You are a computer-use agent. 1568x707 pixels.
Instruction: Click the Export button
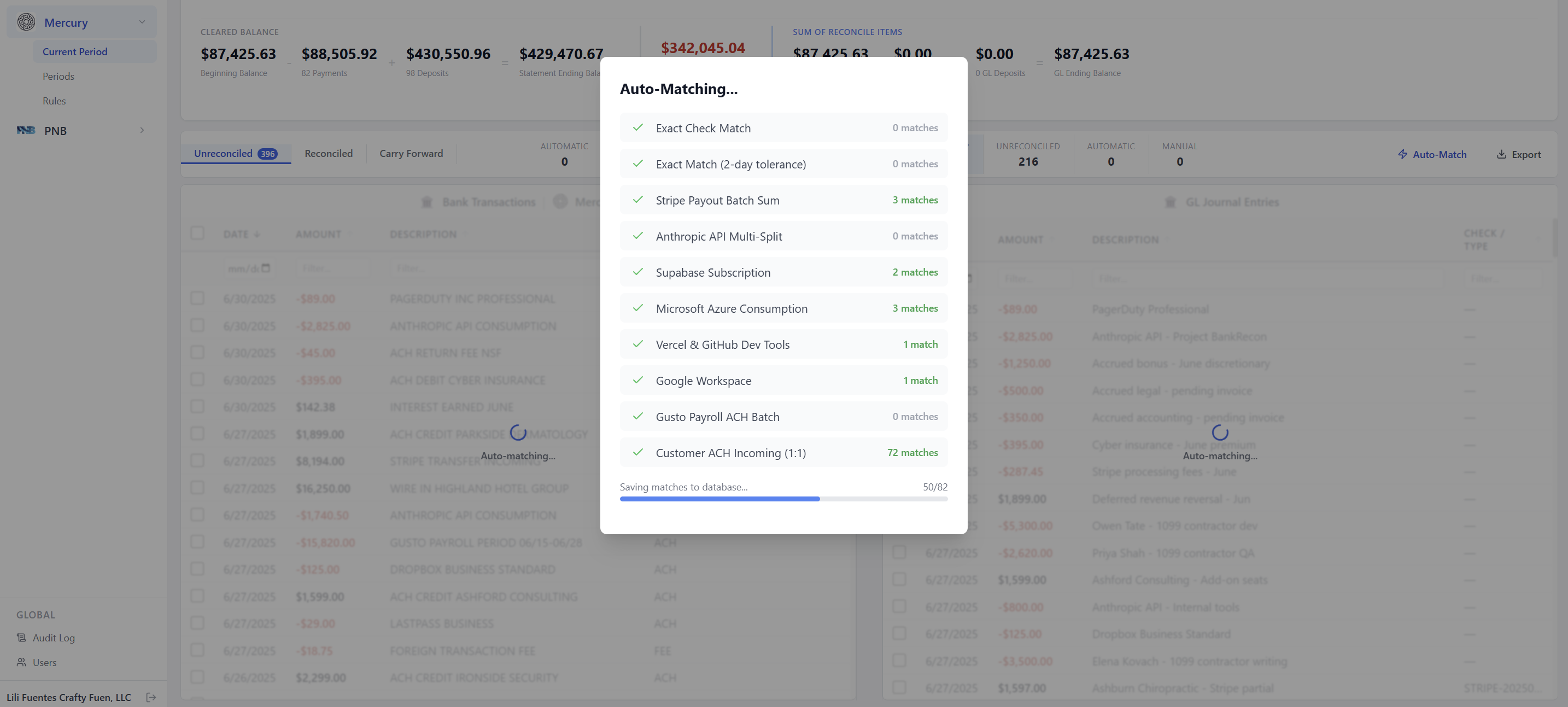pyautogui.click(x=1519, y=154)
